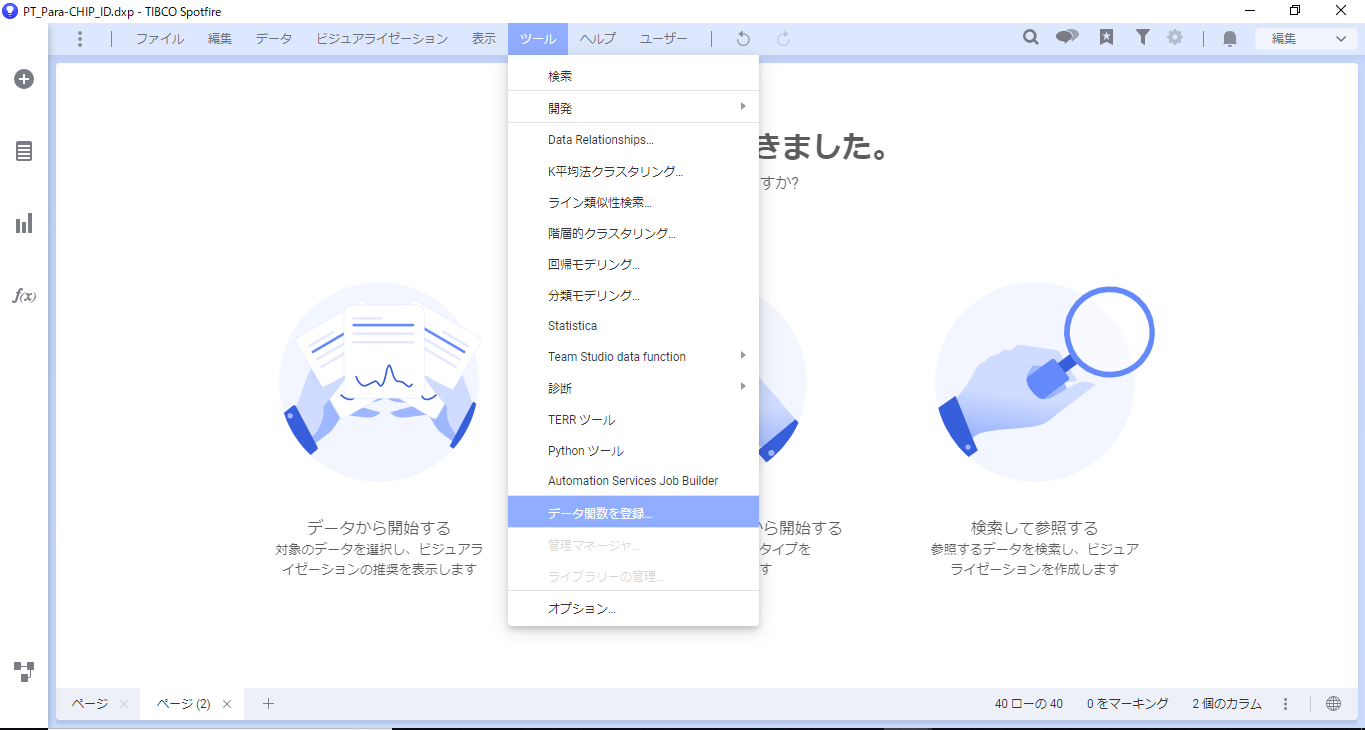Open the notifications bell icon
This screenshot has height=730, width=1365.
1230,39
